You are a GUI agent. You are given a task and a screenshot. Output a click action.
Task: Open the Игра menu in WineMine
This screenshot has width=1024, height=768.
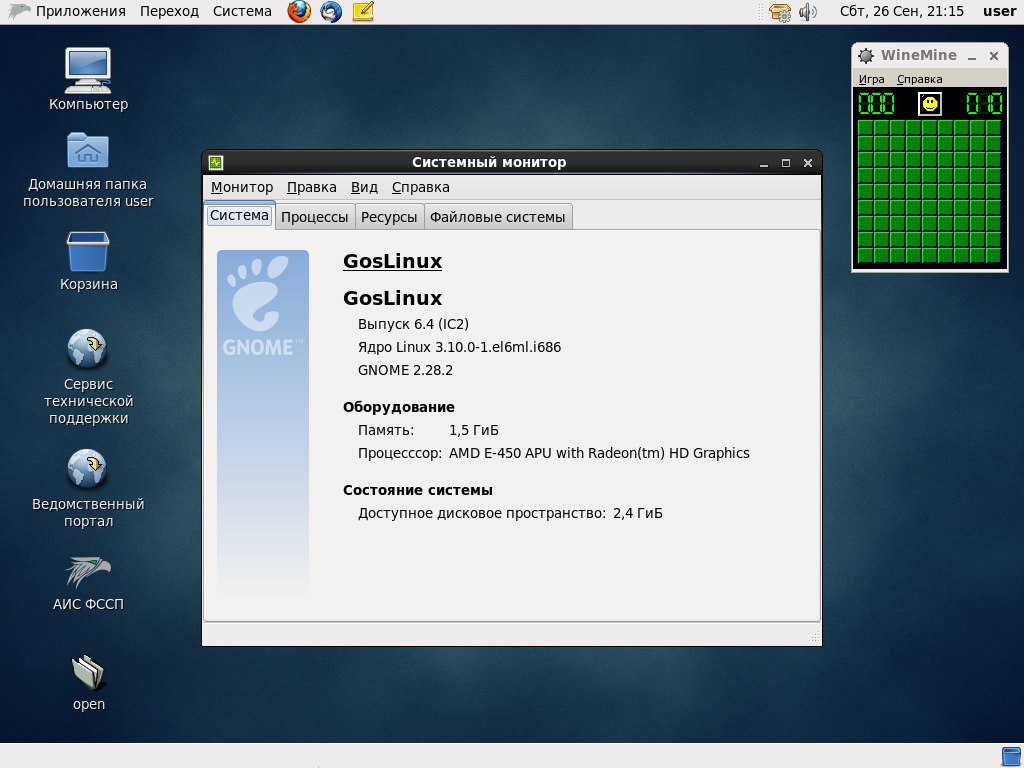pos(871,79)
